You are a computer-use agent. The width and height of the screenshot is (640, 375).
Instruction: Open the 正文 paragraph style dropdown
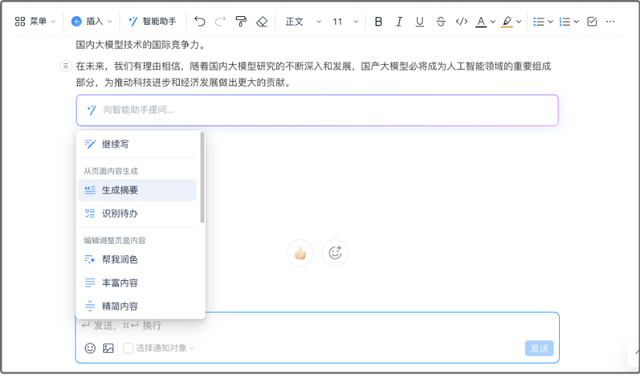tap(303, 21)
